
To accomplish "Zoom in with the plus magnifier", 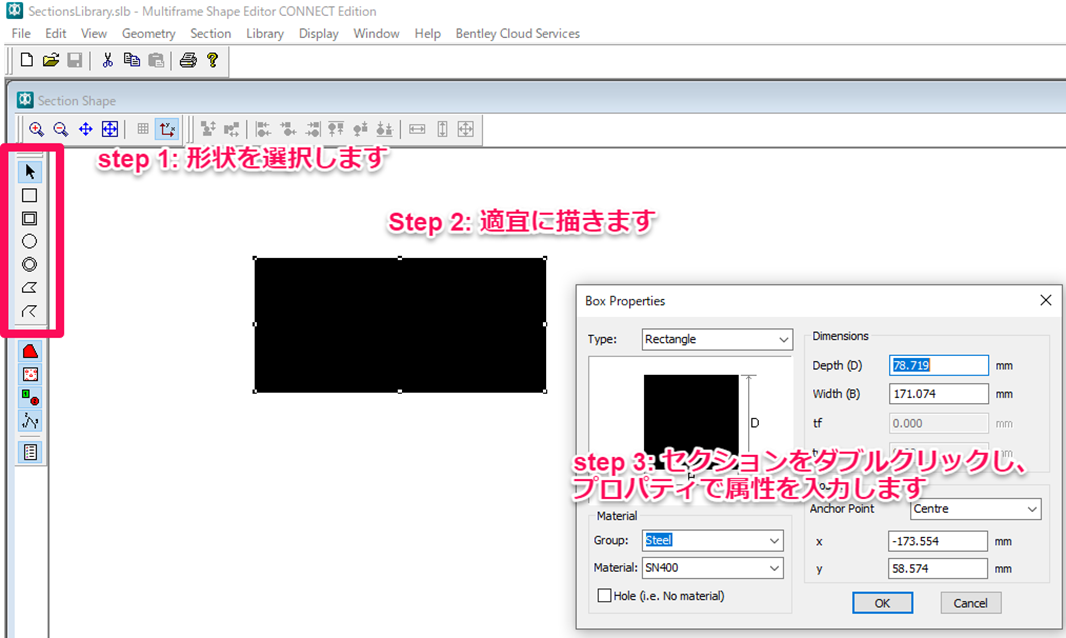I will (36, 129).
